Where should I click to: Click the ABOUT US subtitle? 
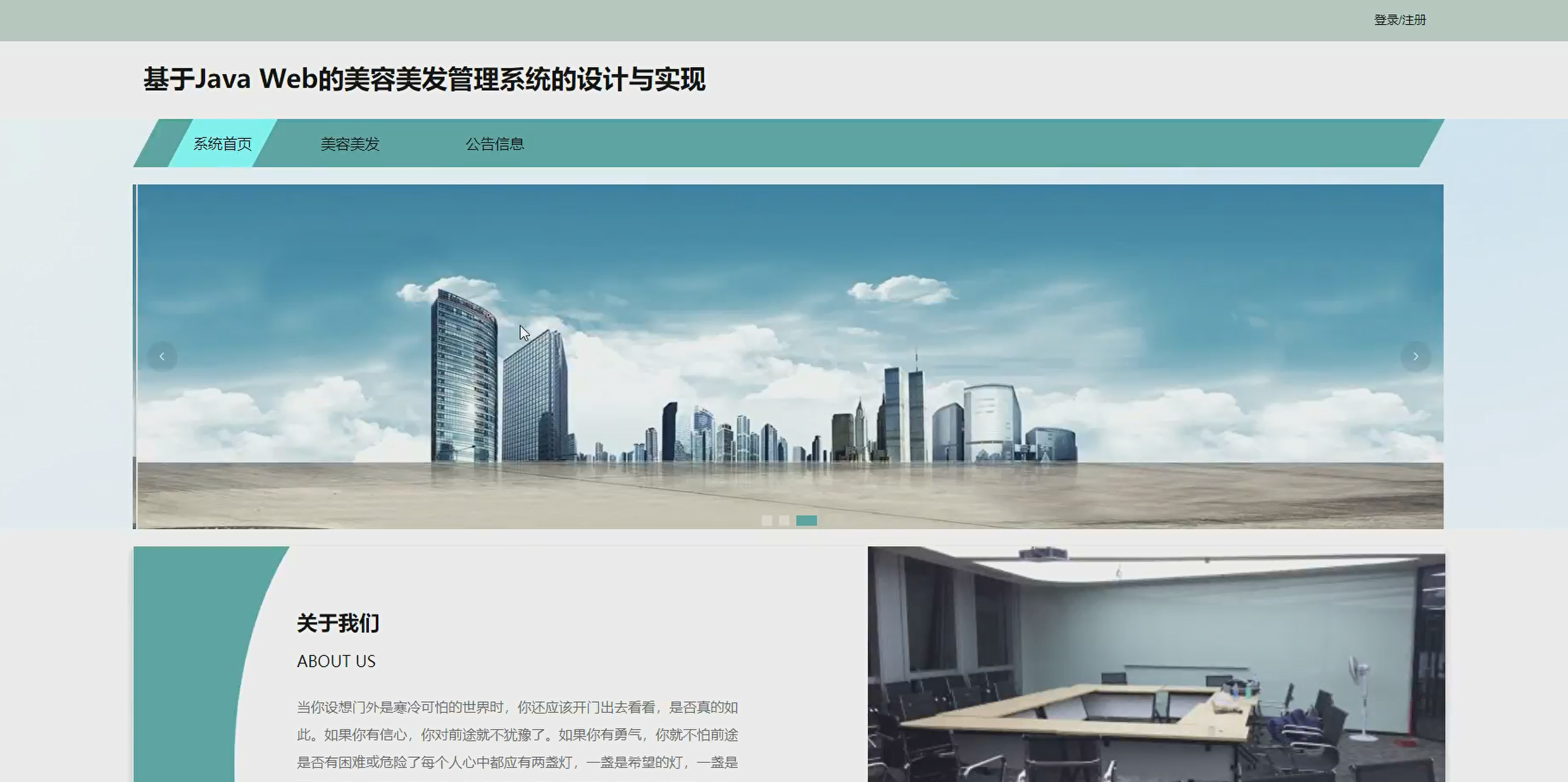click(336, 661)
